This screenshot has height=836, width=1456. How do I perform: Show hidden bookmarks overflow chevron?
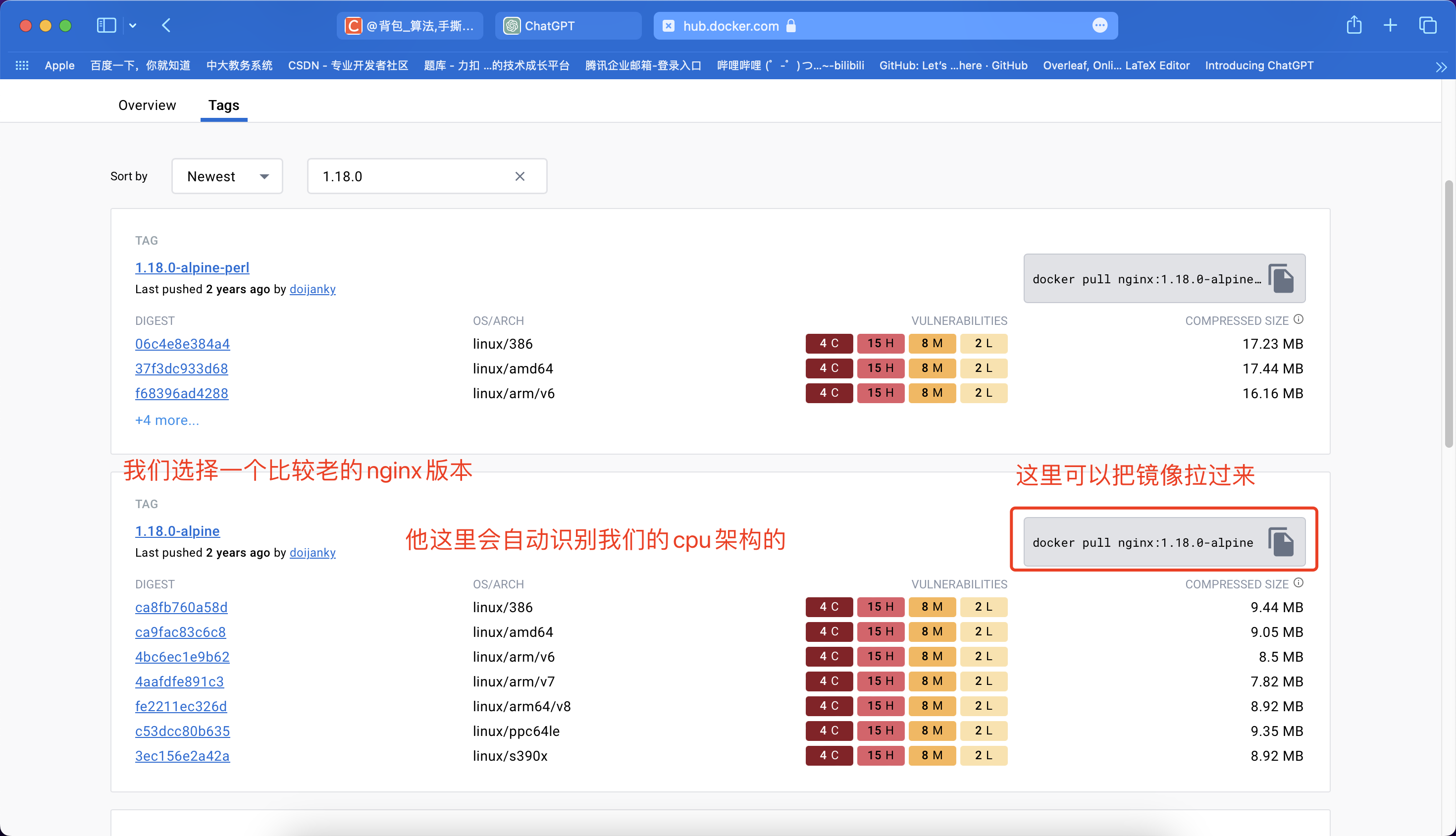pos(1441,66)
